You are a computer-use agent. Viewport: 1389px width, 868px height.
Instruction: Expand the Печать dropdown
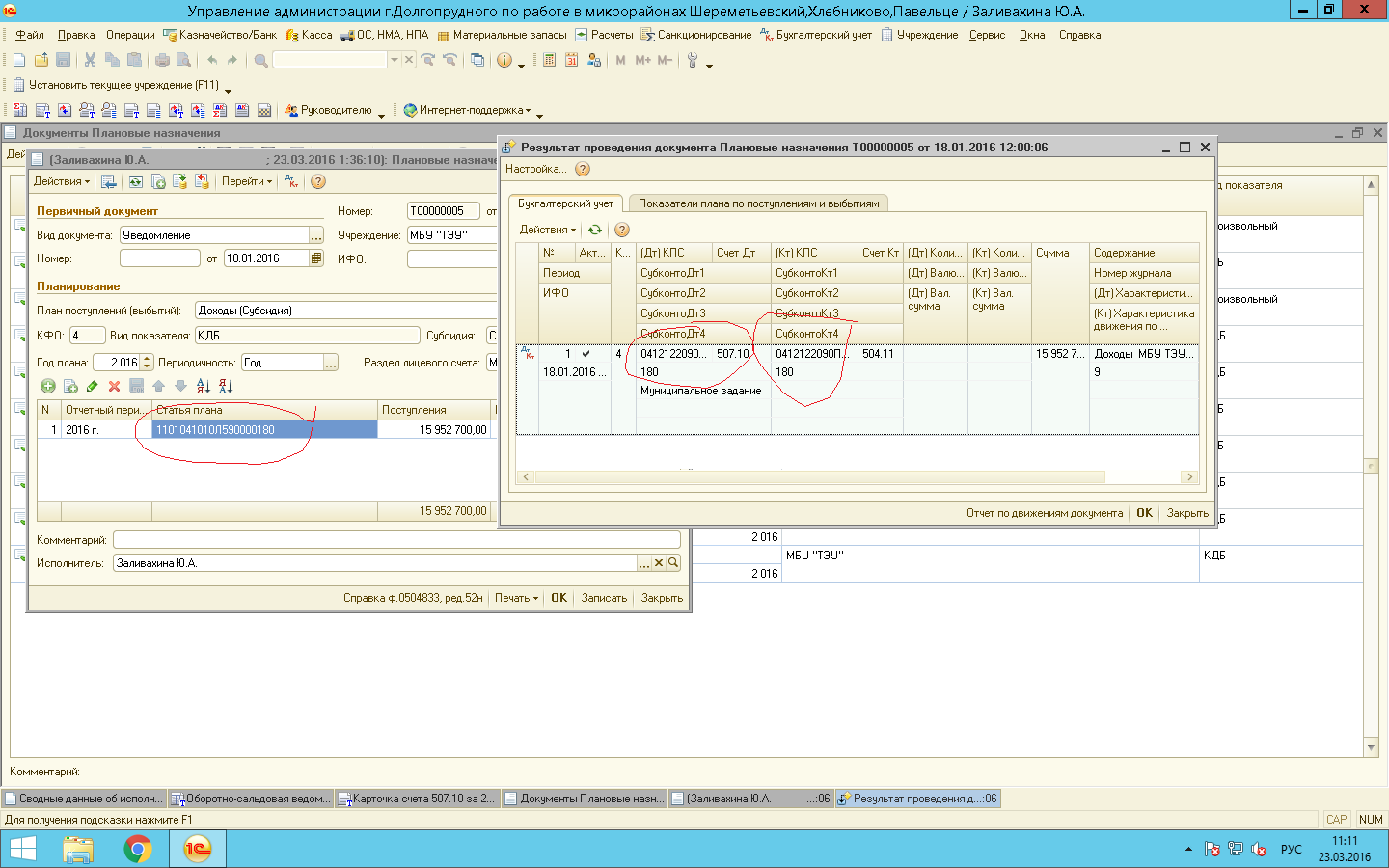(x=516, y=598)
